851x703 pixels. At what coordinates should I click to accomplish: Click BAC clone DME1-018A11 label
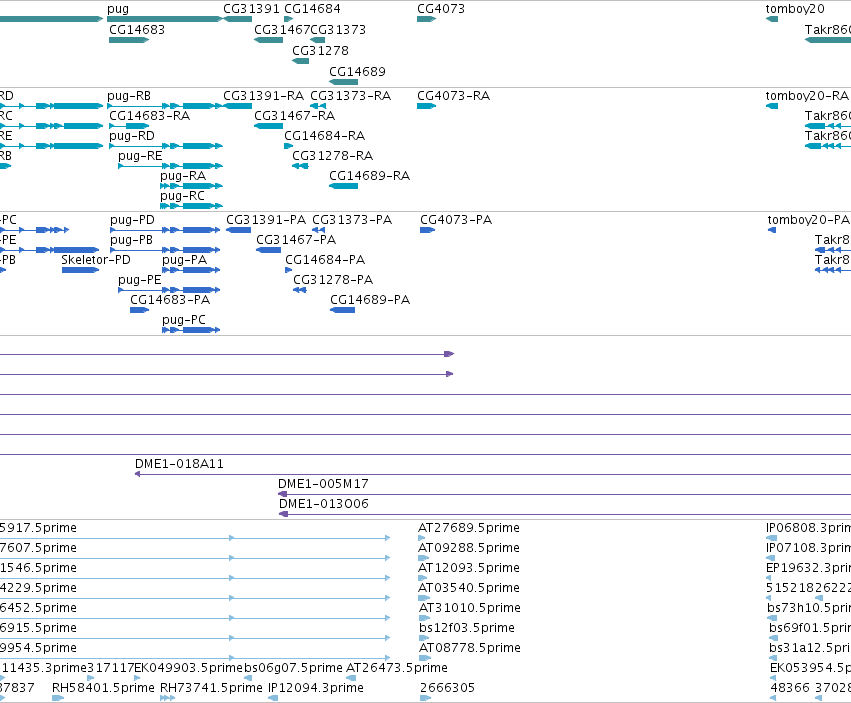(179, 464)
